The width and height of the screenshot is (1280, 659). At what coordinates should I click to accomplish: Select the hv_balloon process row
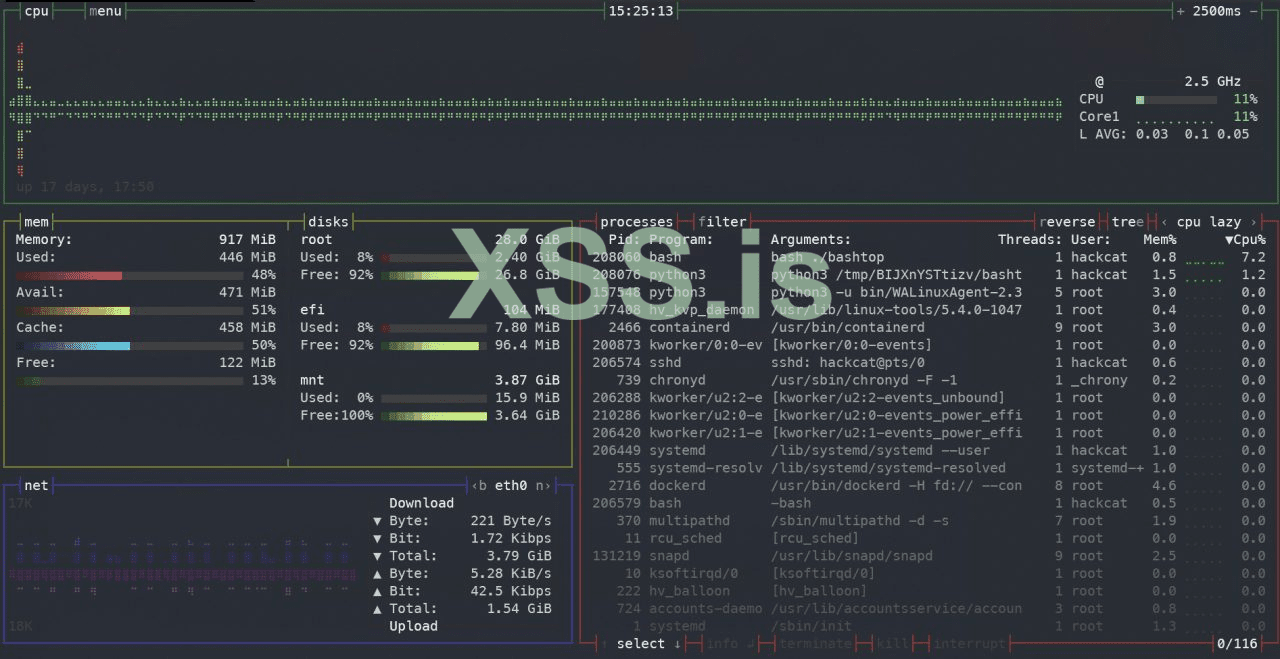pos(929,591)
